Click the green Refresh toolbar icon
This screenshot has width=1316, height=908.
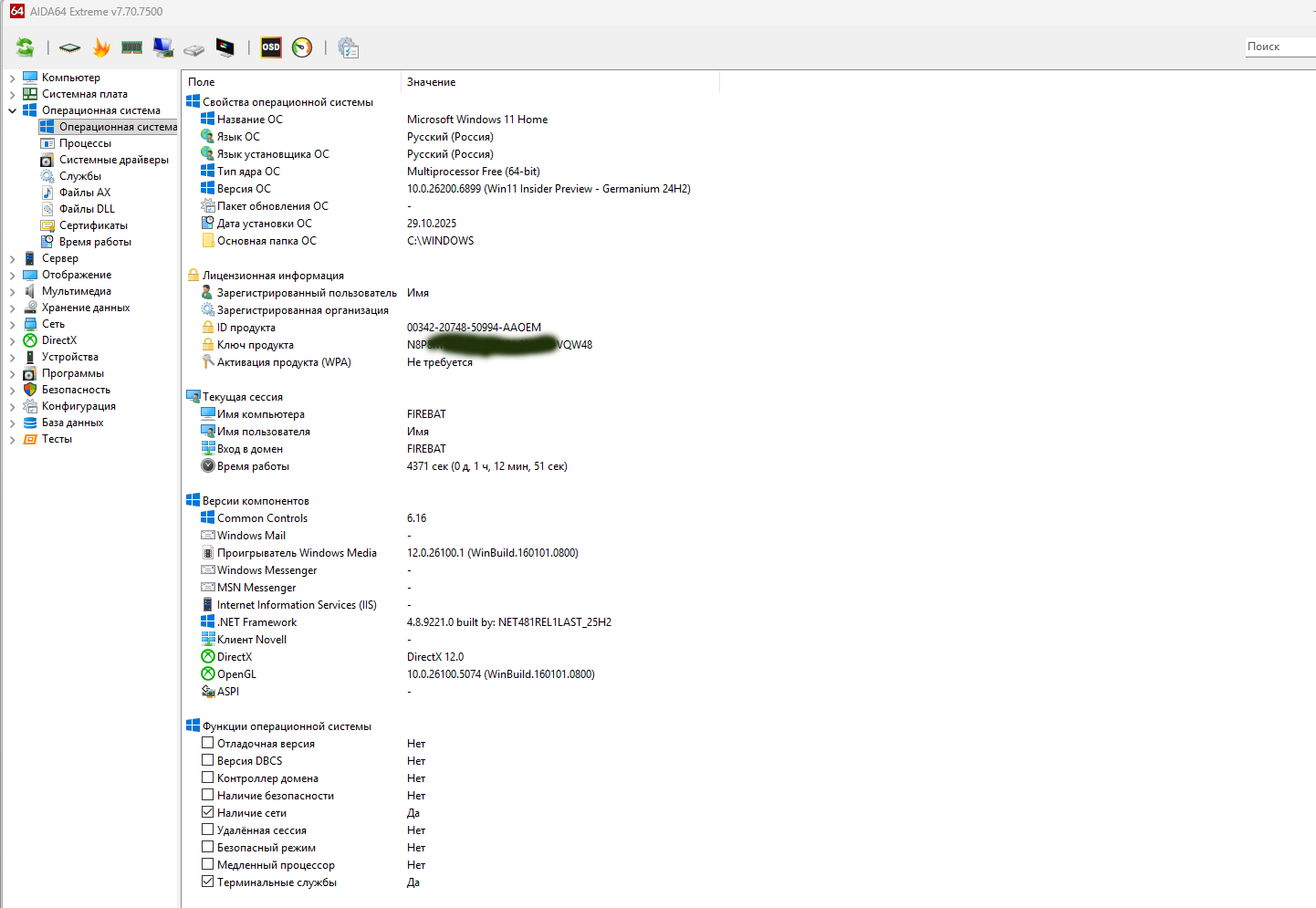pos(26,47)
